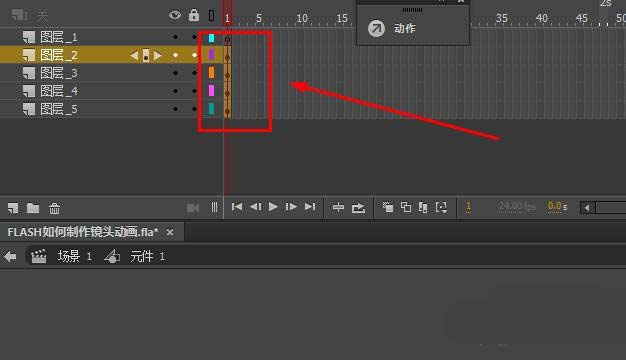Lock layer 图层_1 via its lock dot

194,37
